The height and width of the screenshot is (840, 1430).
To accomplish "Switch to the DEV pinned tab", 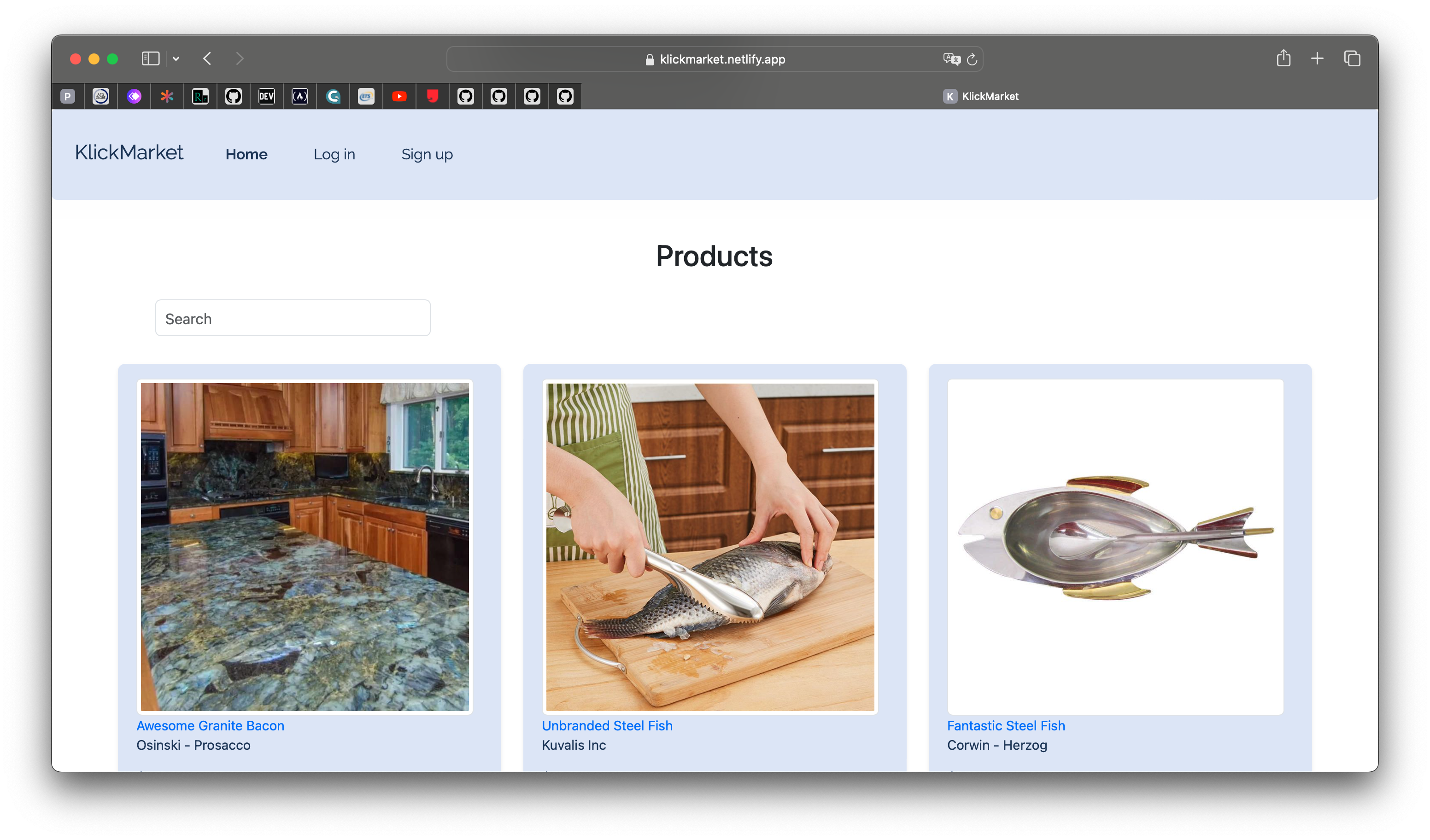I will click(x=267, y=96).
